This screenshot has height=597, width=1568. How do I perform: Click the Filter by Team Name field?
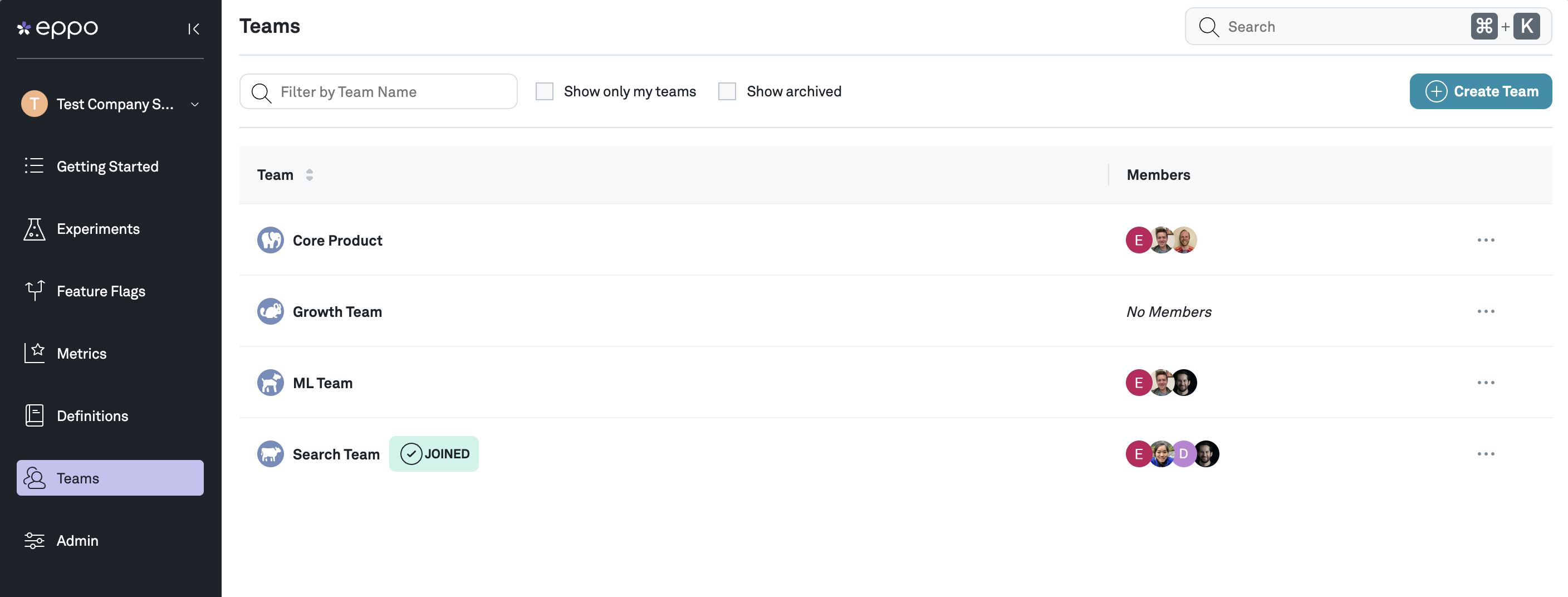[x=390, y=92]
